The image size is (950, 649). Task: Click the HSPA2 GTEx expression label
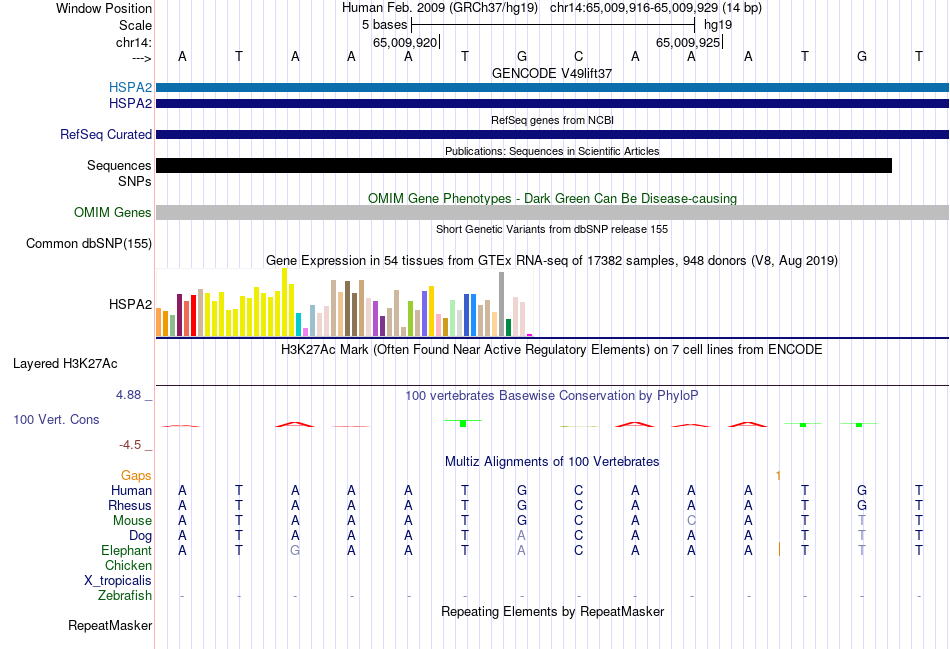click(130, 304)
